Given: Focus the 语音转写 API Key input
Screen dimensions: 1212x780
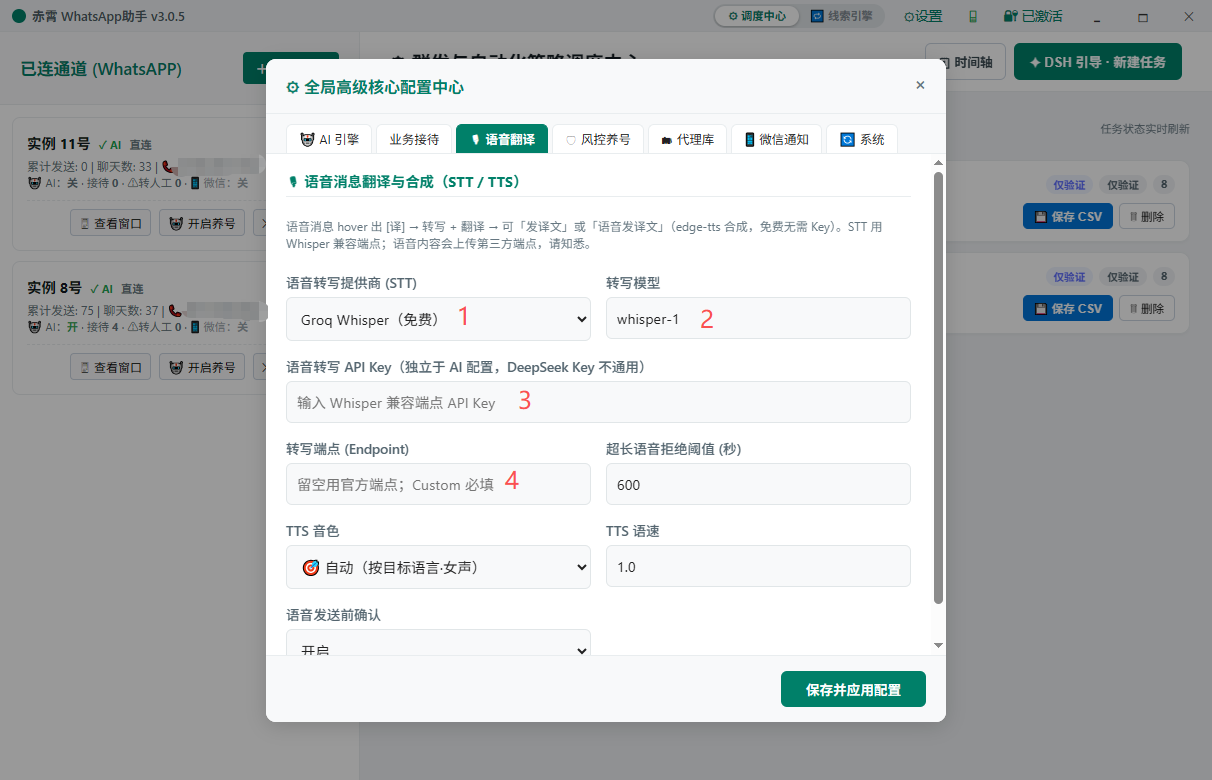Looking at the screenshot, I should tap(598, 402).
